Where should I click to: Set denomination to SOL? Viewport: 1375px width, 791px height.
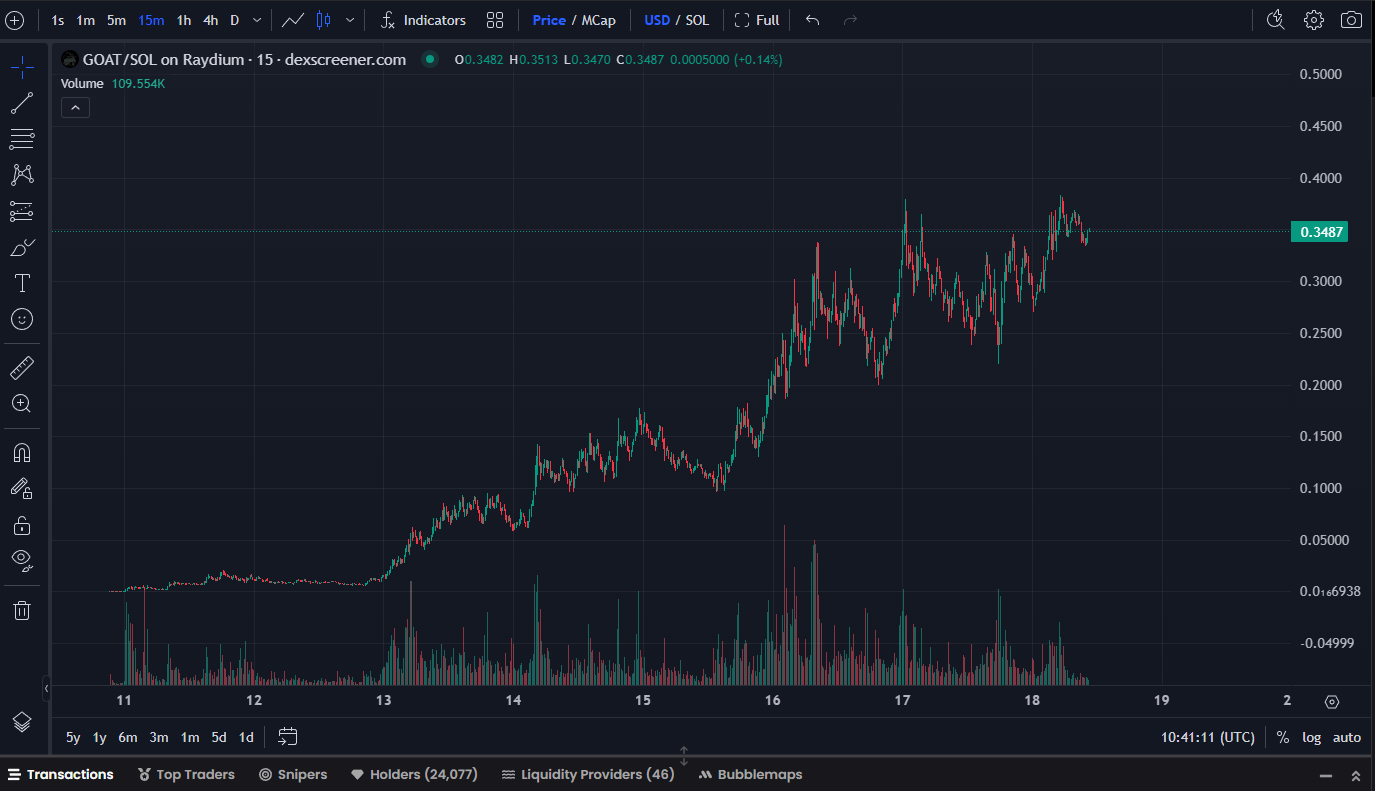[697, 20]
